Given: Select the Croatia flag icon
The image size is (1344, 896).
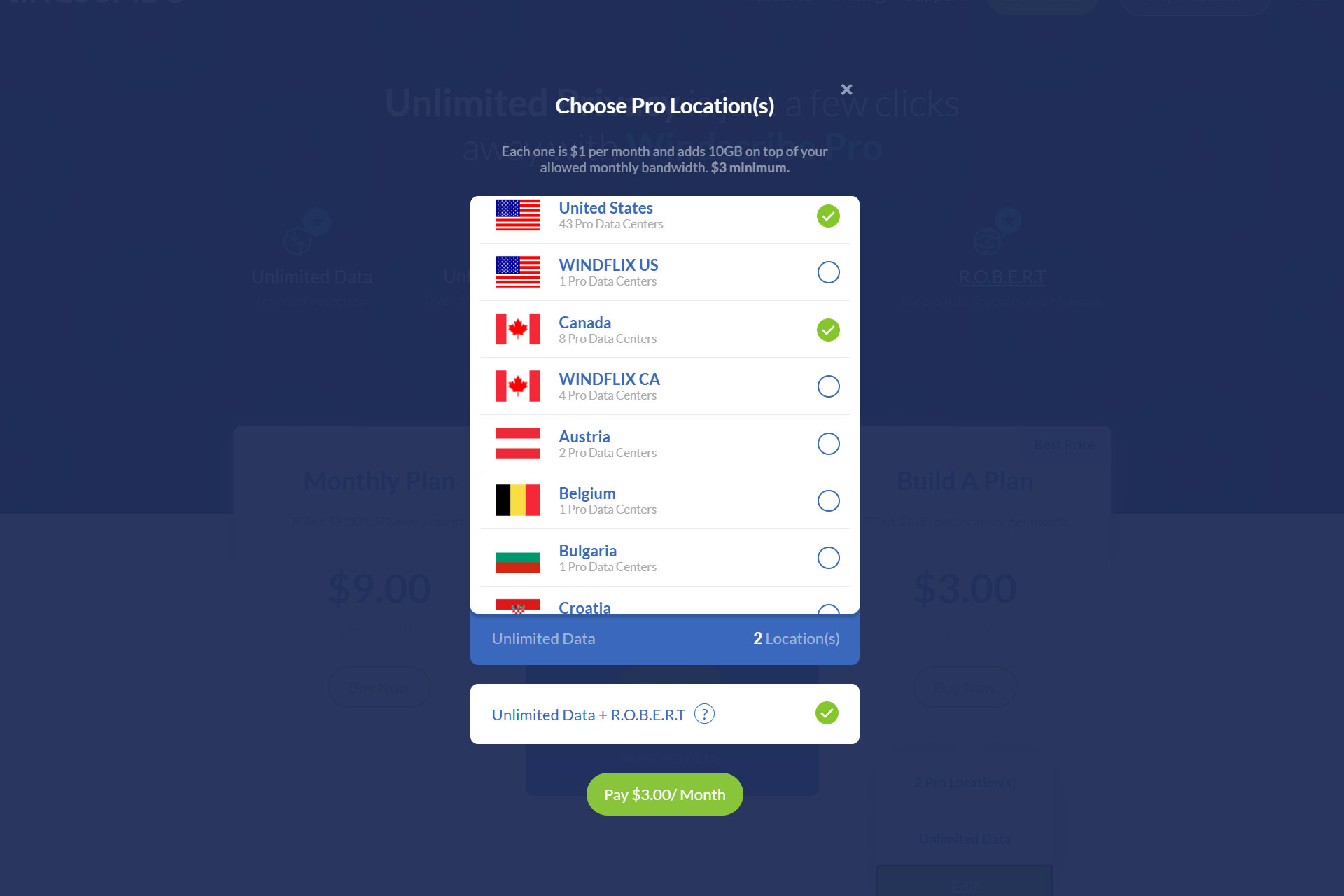Looking at the screenshot, I should (518, 608).
